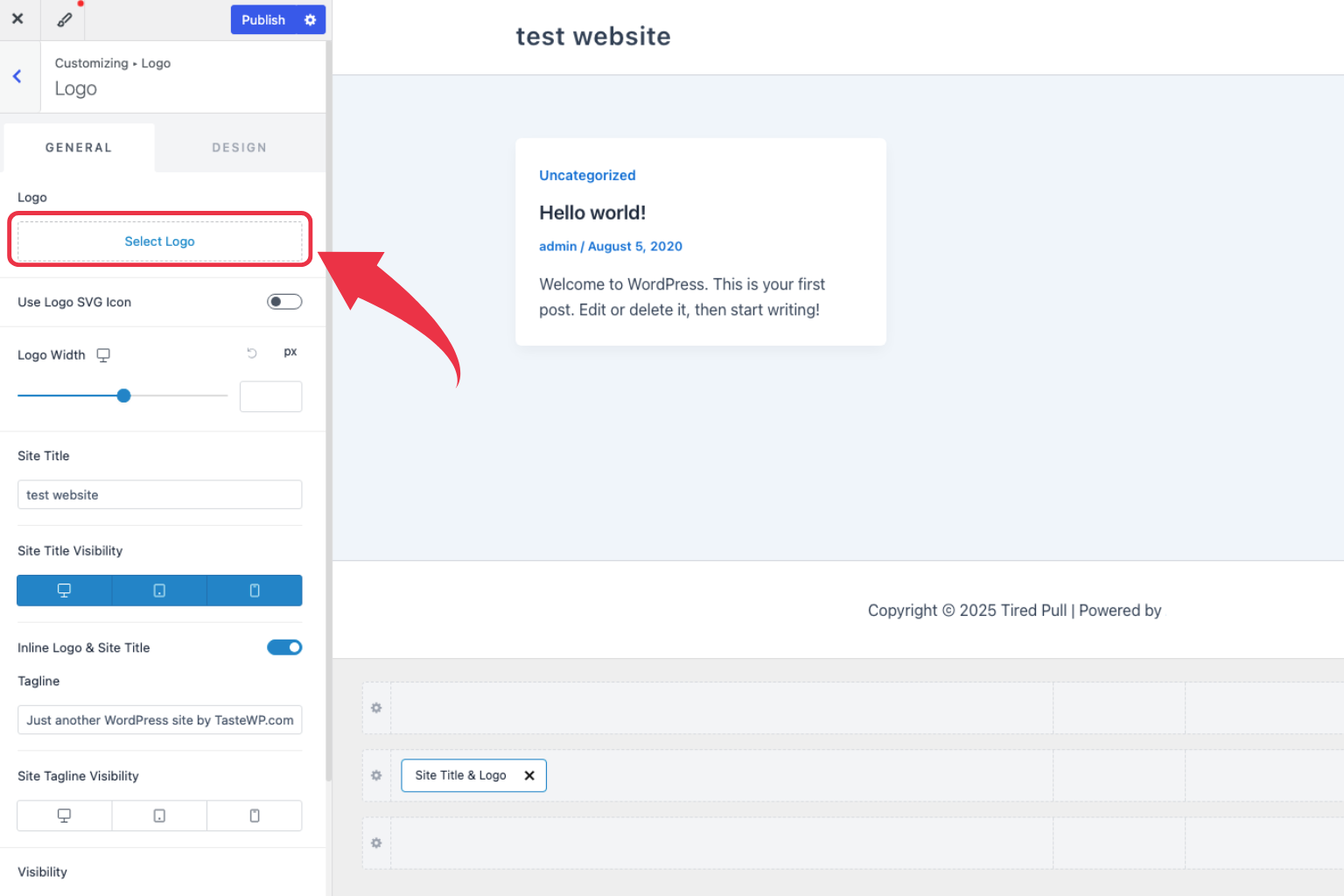Viewport: 1344px width, 896px height.
Task: Enable the Use Logo SVG Icon toggle
Action: (284, 301)
